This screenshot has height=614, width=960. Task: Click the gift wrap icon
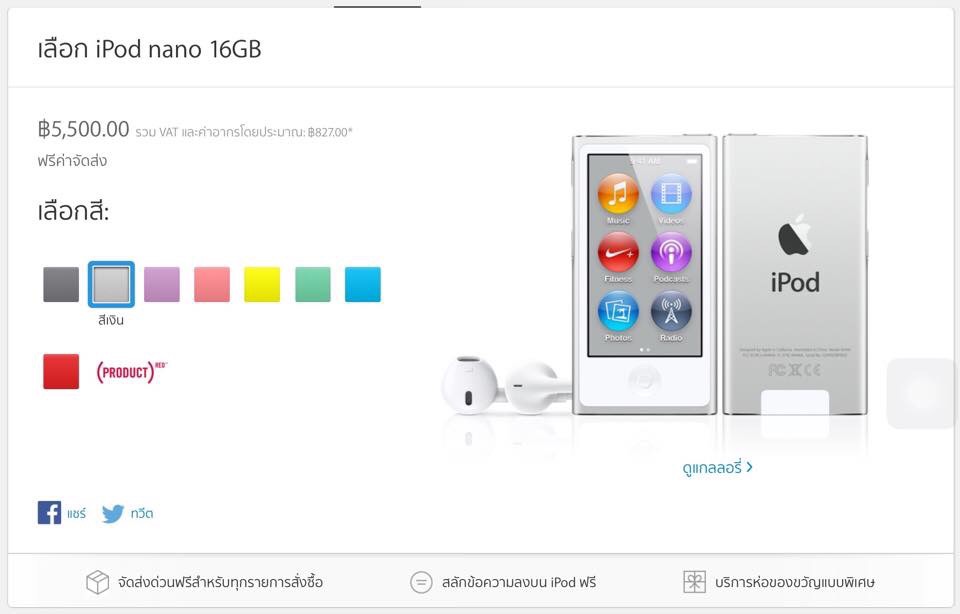tap(694, 582)
